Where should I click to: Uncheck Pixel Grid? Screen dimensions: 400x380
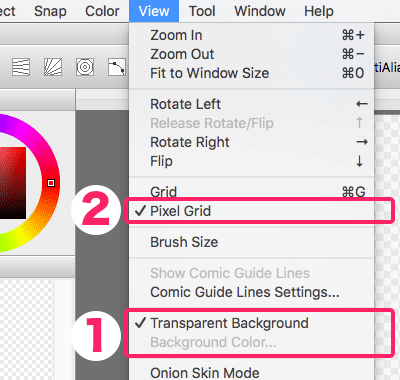[252, 211]
